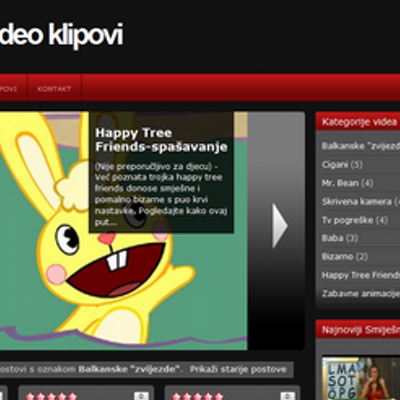Open the Happy Tree Friends category link
The width and height of the screenshot is (400, 400).
361,275
